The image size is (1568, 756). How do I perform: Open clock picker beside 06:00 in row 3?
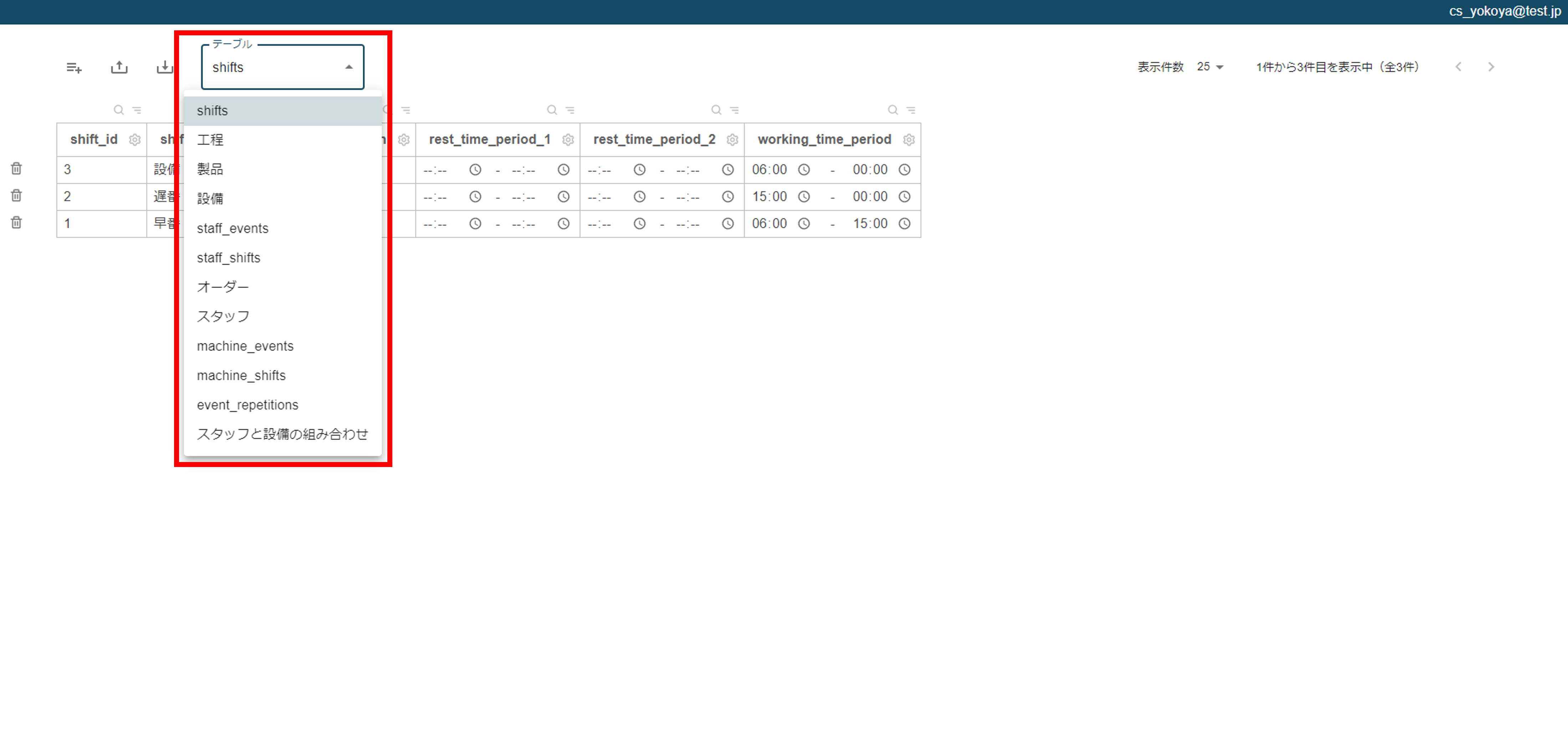pos(804,170)
